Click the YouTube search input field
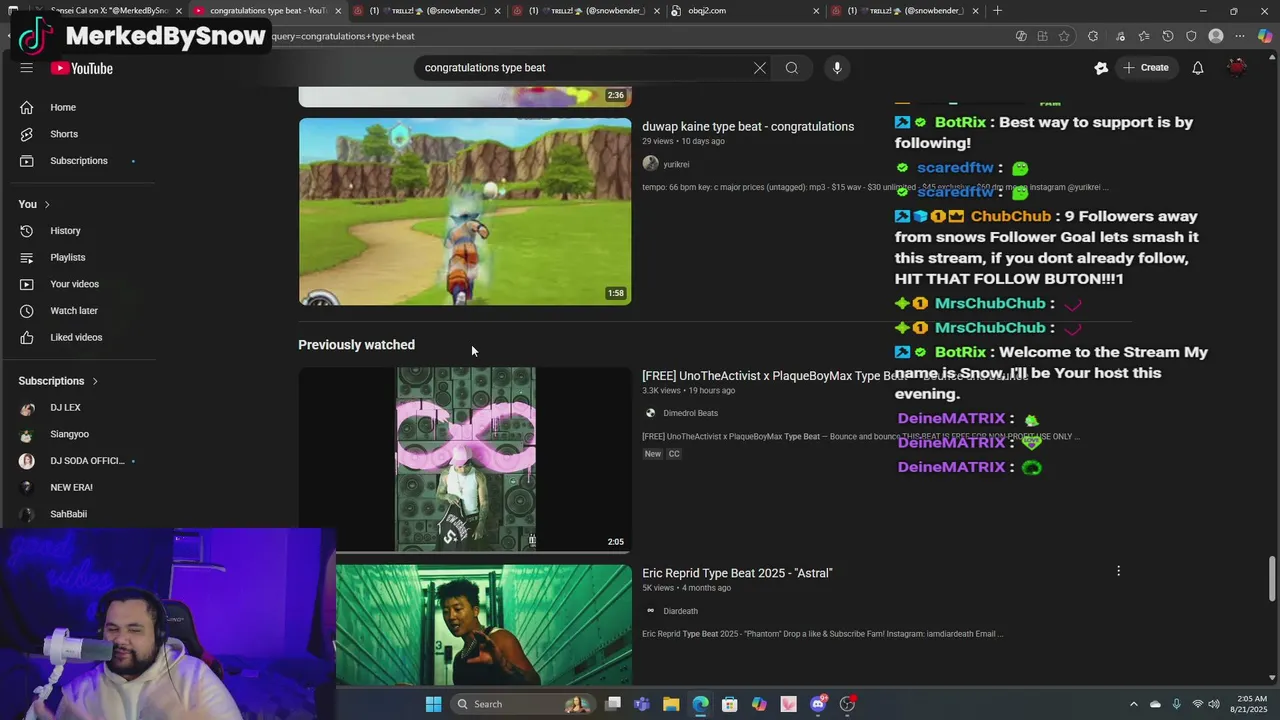This screenshot has height=720, width=1280. (x=585, y=68)
